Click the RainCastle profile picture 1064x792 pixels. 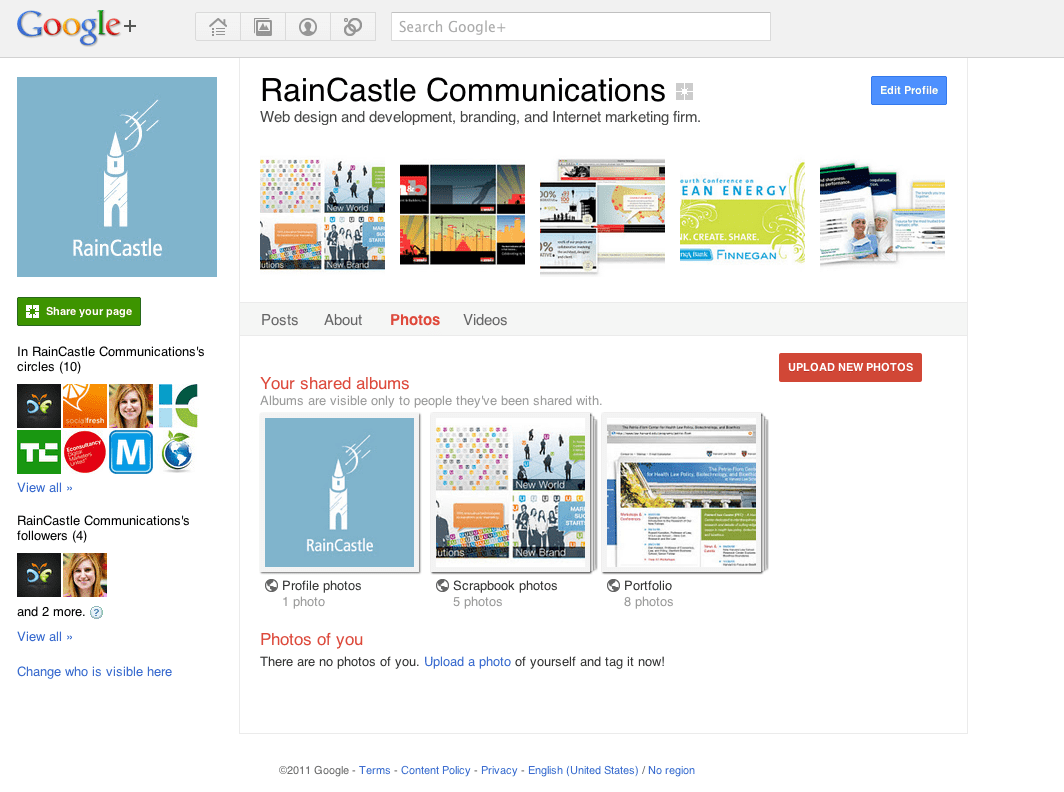pos(117,176)
